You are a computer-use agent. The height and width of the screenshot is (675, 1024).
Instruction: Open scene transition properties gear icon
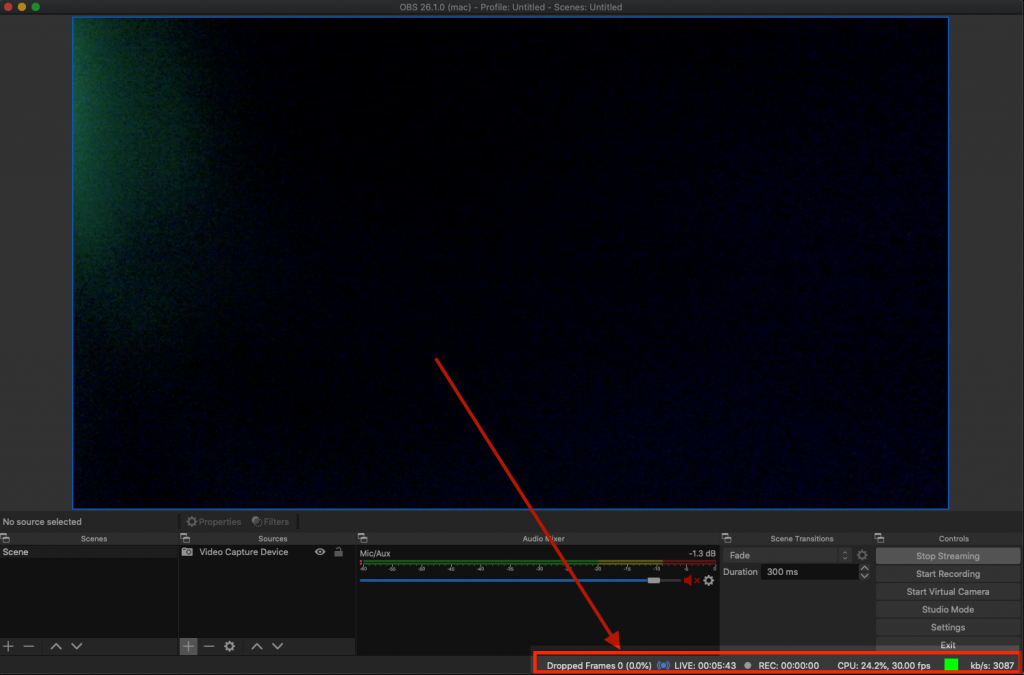(862, 555)
